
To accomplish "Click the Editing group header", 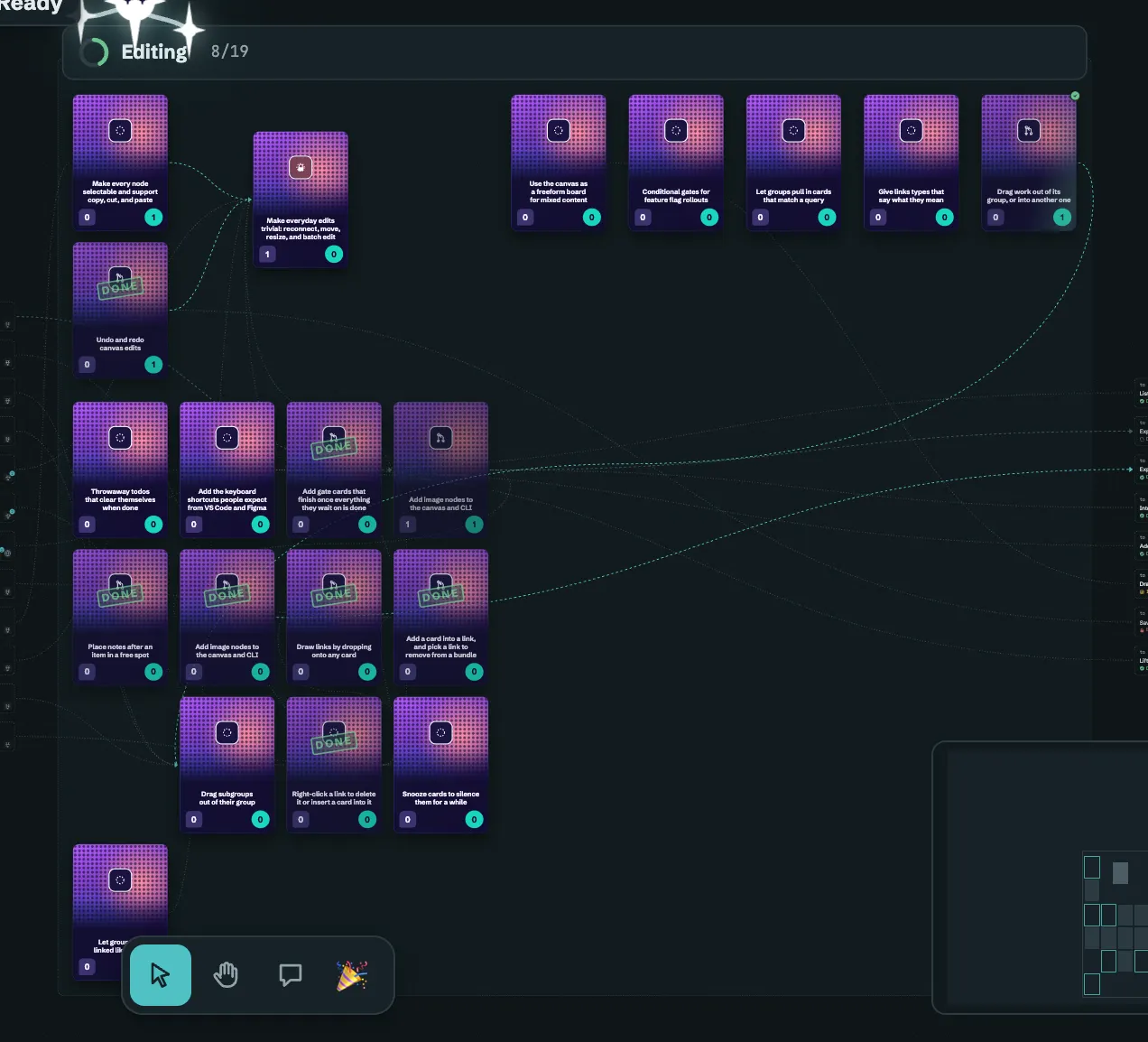I will click(574, 52).
